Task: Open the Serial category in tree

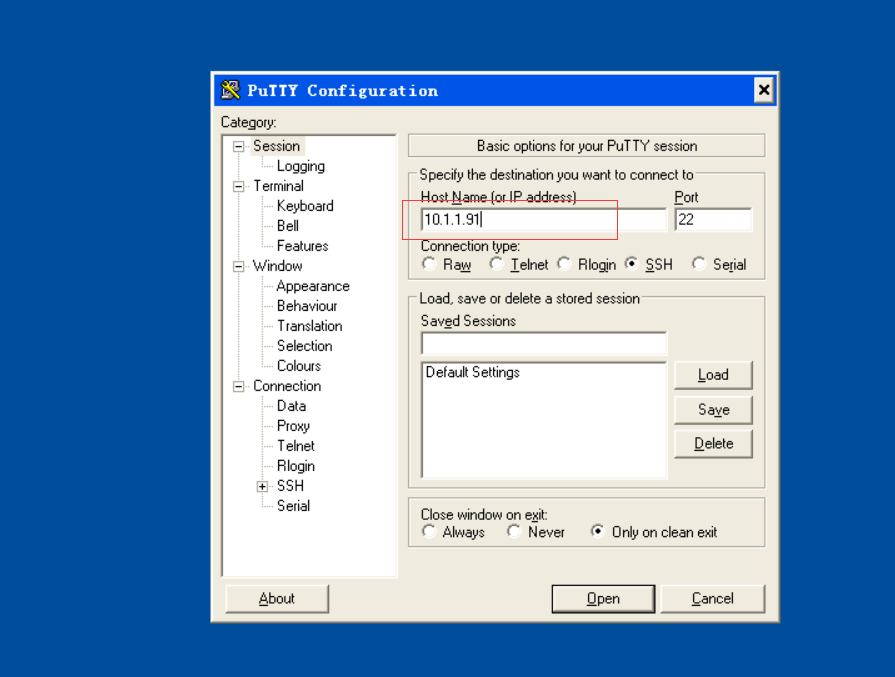Action: [x=293, y=506]
